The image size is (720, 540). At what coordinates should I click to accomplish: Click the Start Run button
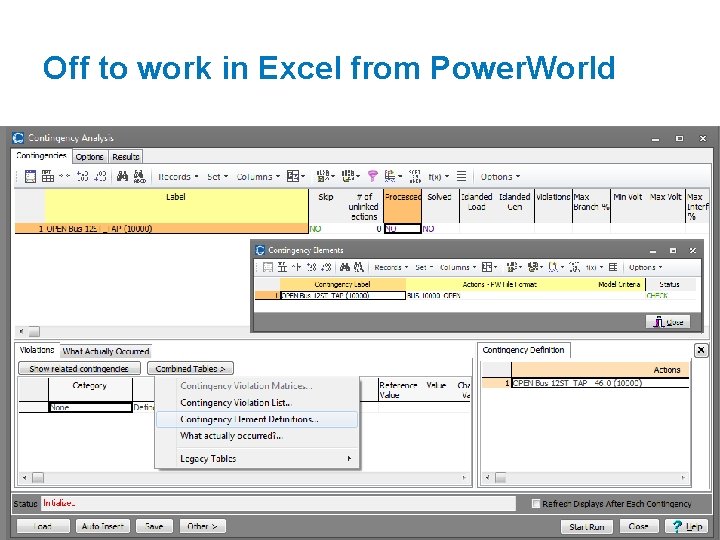pos(586,527)
